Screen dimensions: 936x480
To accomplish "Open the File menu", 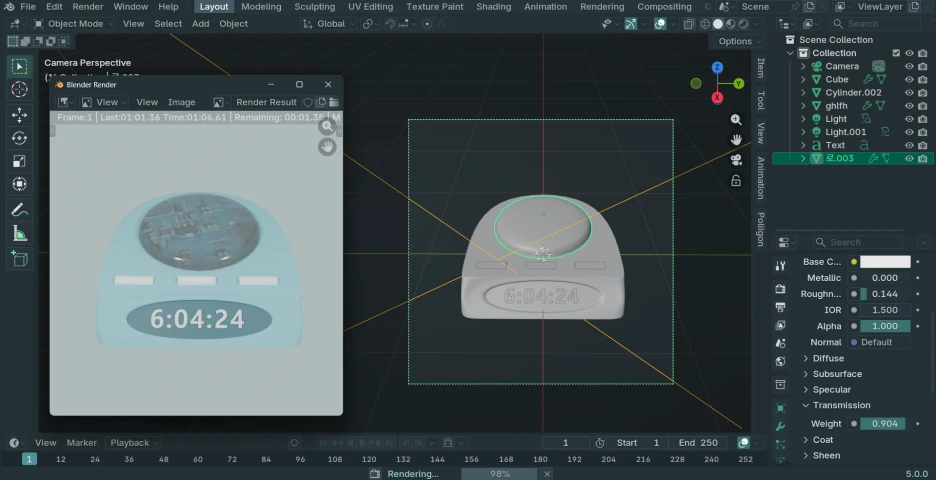I will [27, 7].
